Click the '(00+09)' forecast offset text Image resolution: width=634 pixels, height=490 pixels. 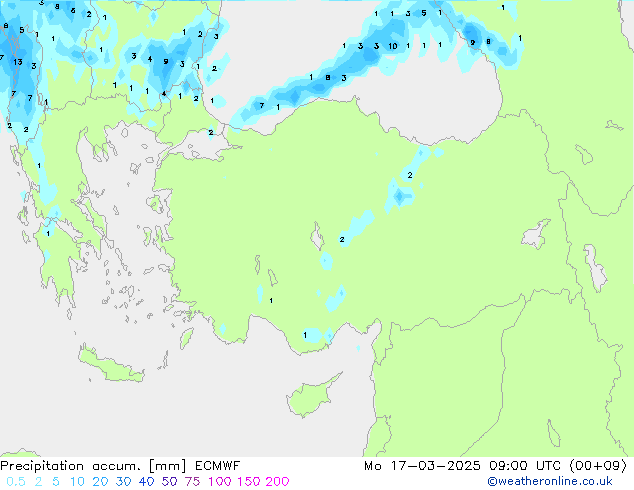pos(598,466)
